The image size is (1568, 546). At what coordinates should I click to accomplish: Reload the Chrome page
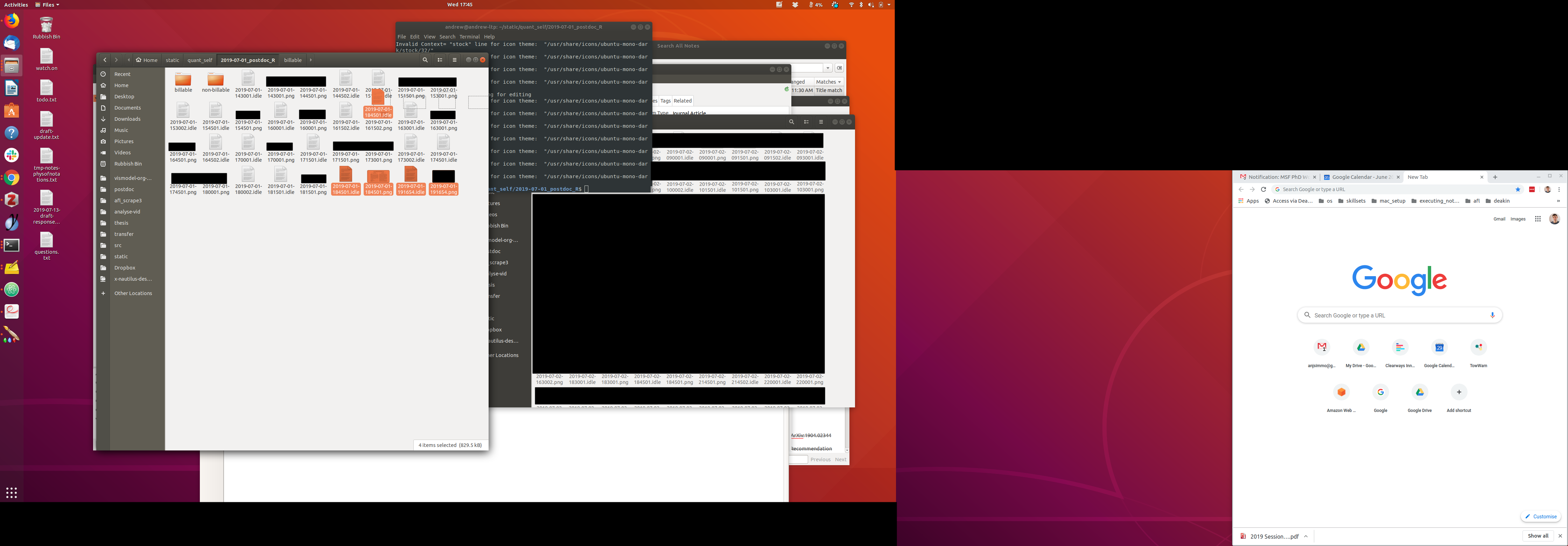point(1263,189)
